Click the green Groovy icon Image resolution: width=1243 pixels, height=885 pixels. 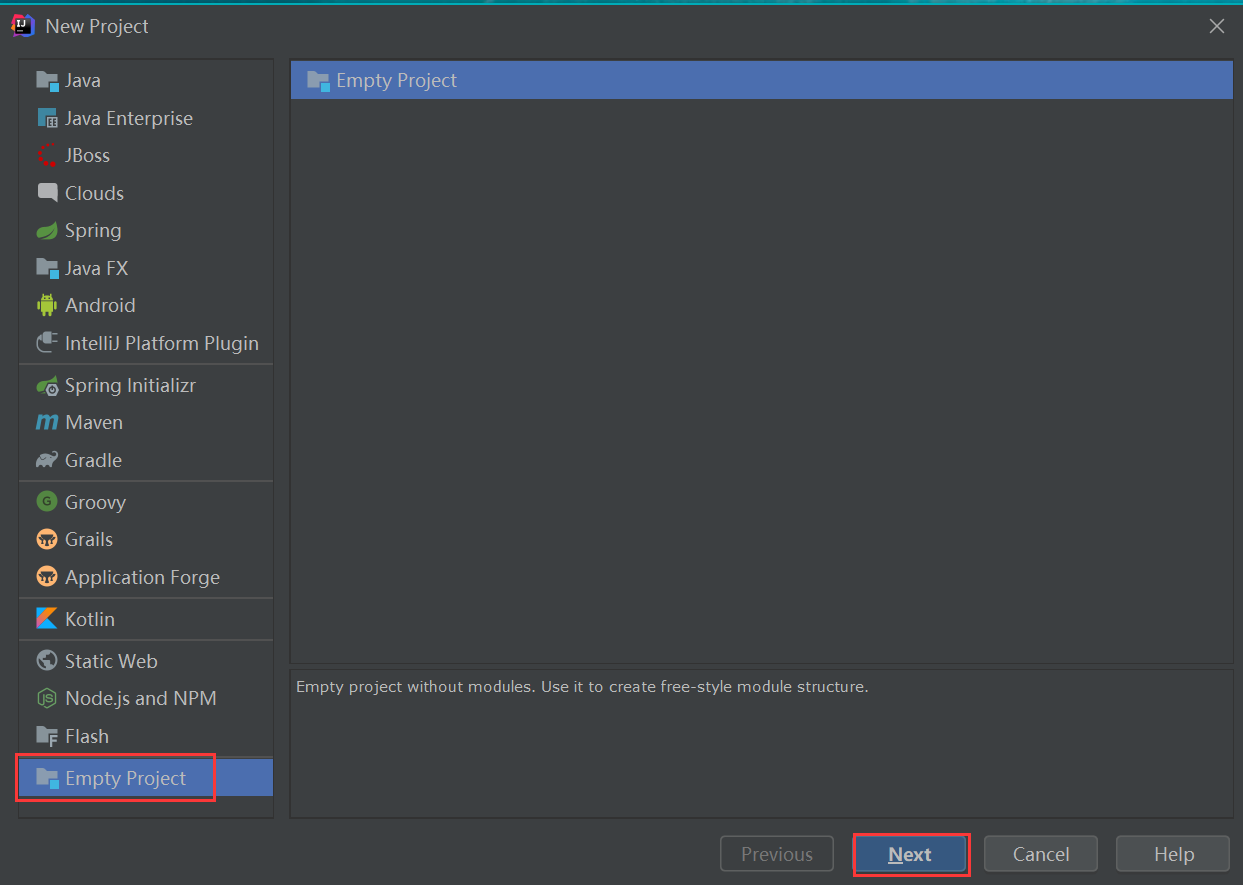(48, 502)
